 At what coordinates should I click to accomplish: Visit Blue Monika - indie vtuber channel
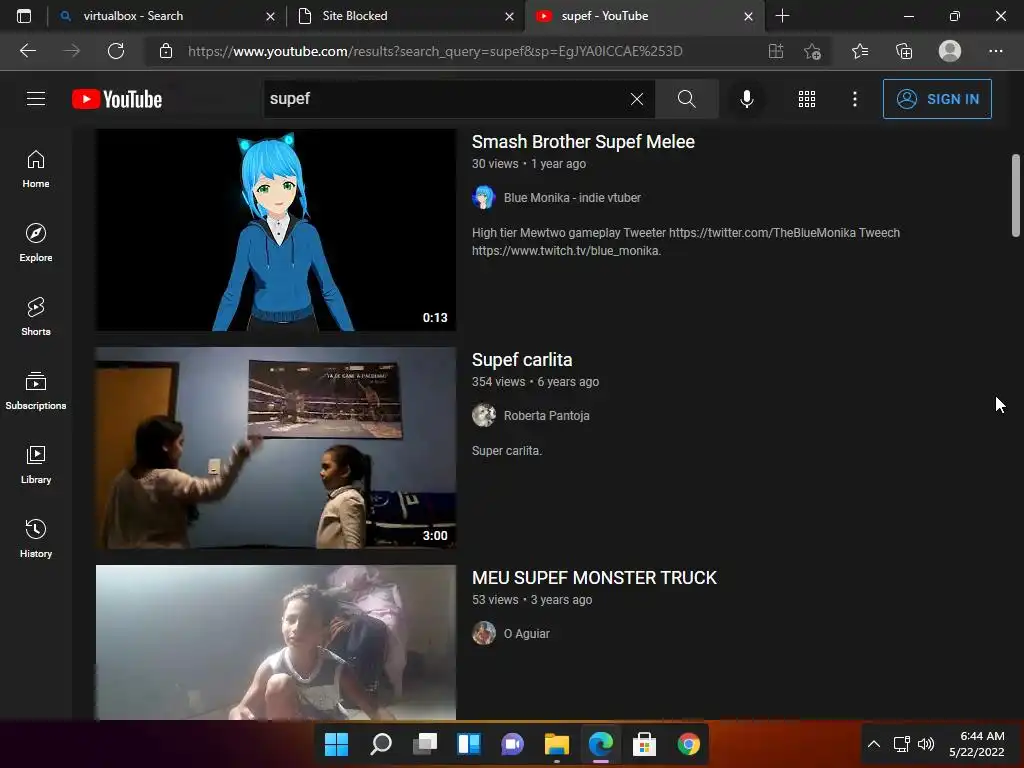click(x=572, y=198)
